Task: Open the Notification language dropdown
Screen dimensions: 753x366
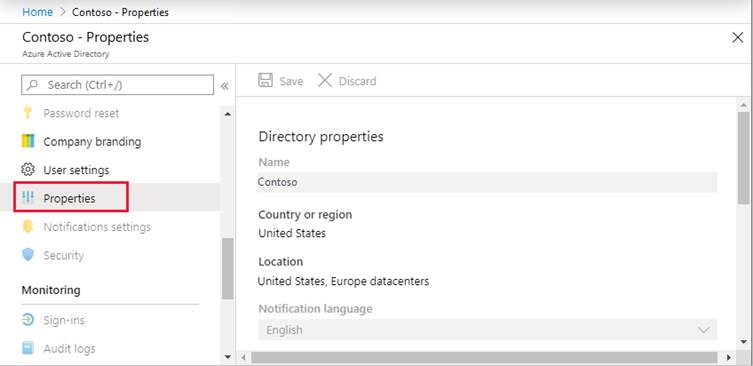Action: (487, 330)
